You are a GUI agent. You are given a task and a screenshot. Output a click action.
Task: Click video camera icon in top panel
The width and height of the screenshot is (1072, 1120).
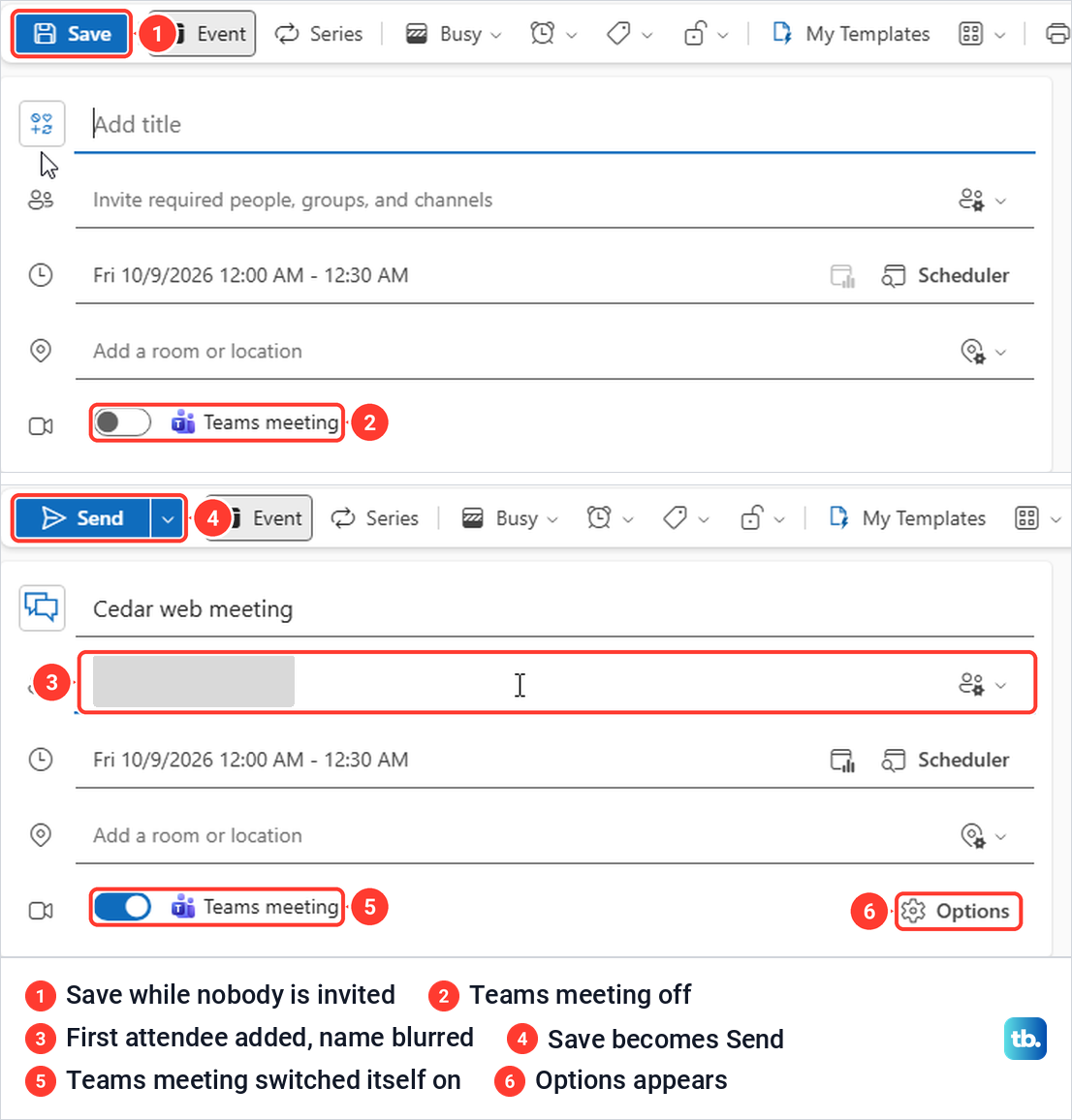tap(41, 426)
